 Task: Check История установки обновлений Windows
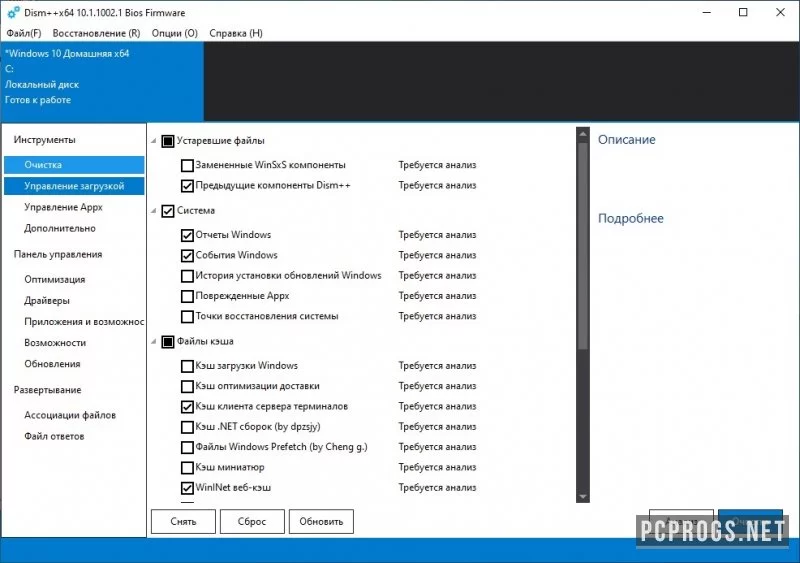pyautogui.click(x=187, y=276)
